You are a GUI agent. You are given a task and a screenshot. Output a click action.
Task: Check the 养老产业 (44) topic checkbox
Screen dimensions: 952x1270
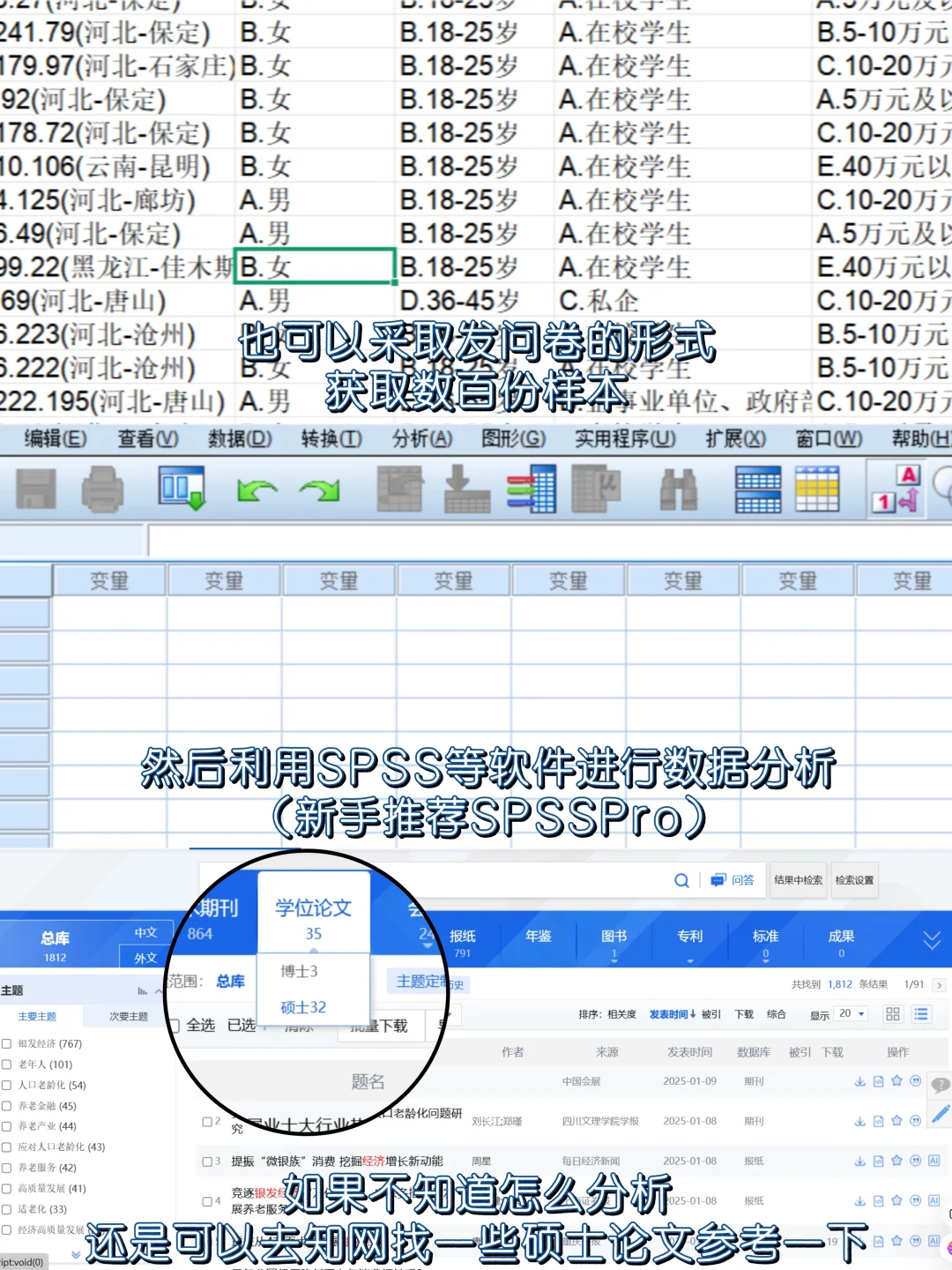point(7,1126)
